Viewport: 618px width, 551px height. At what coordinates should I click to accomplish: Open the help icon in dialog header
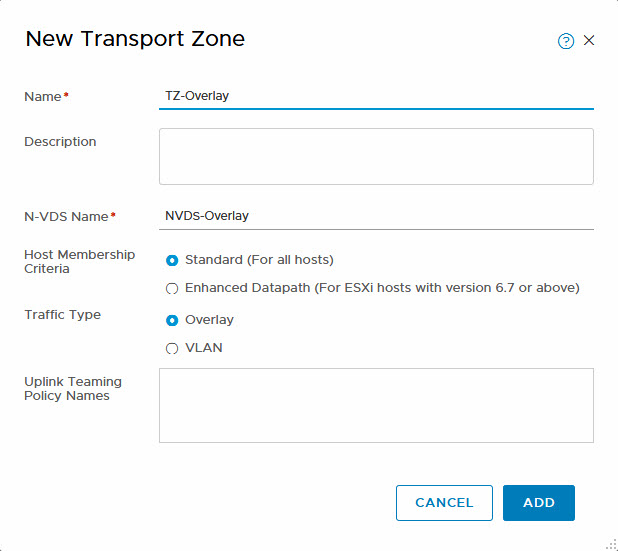[566, 41]
